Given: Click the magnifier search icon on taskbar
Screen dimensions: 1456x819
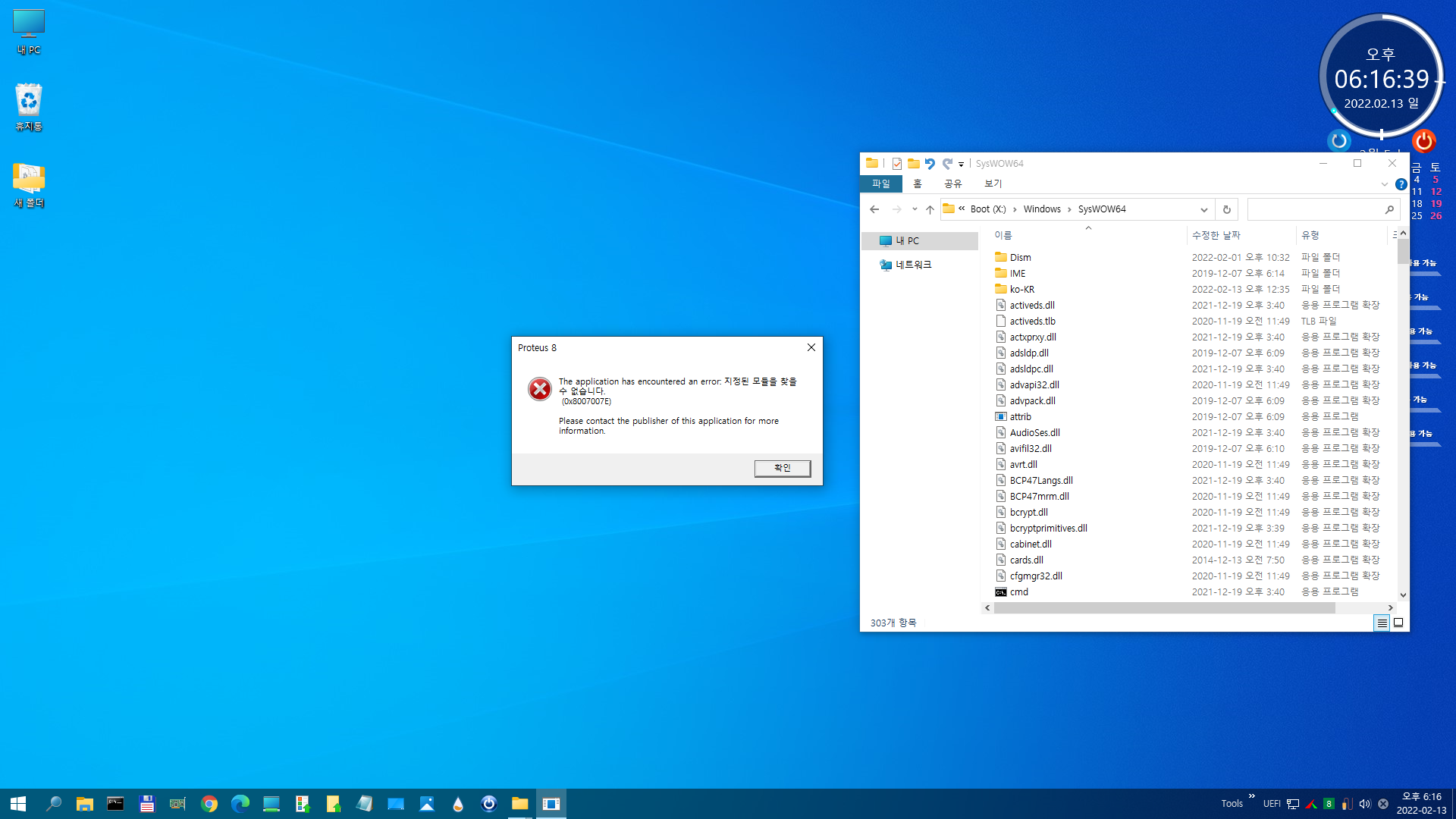Looking at the screenshot, I should 53,804.
